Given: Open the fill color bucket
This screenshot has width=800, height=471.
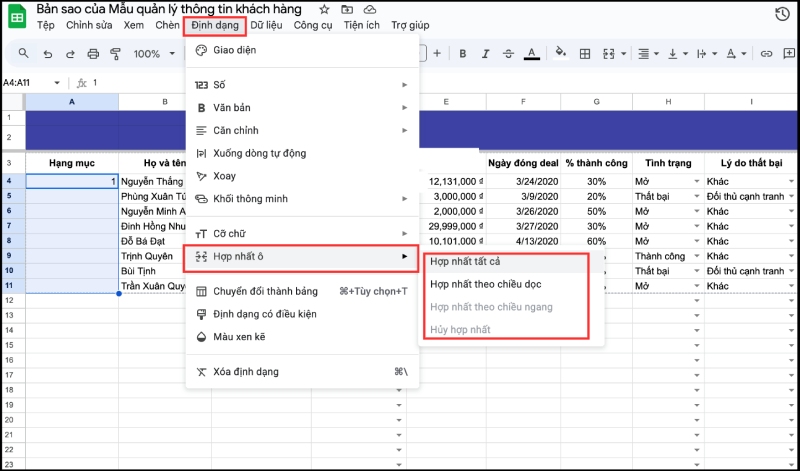Looking at the screenshot, I should point(561,53).
